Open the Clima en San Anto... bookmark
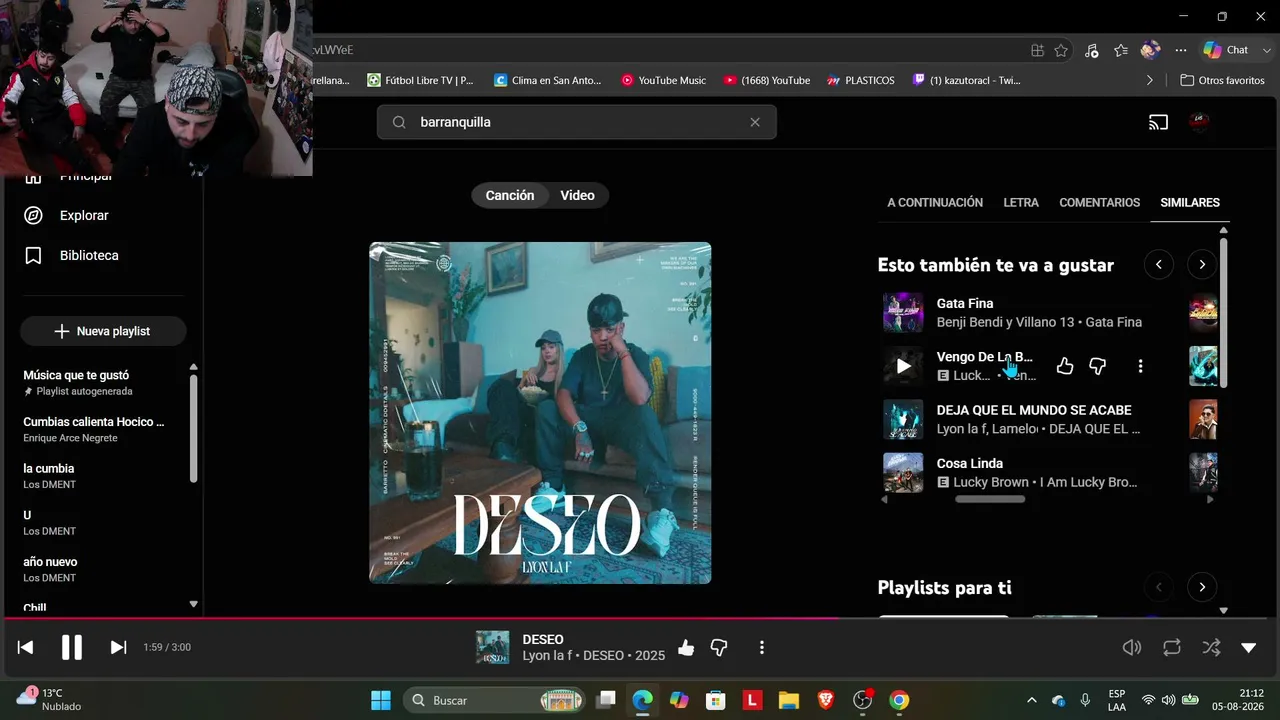Image resolution: width=1280 pixels, height=720 pixels. click(548, 80)
